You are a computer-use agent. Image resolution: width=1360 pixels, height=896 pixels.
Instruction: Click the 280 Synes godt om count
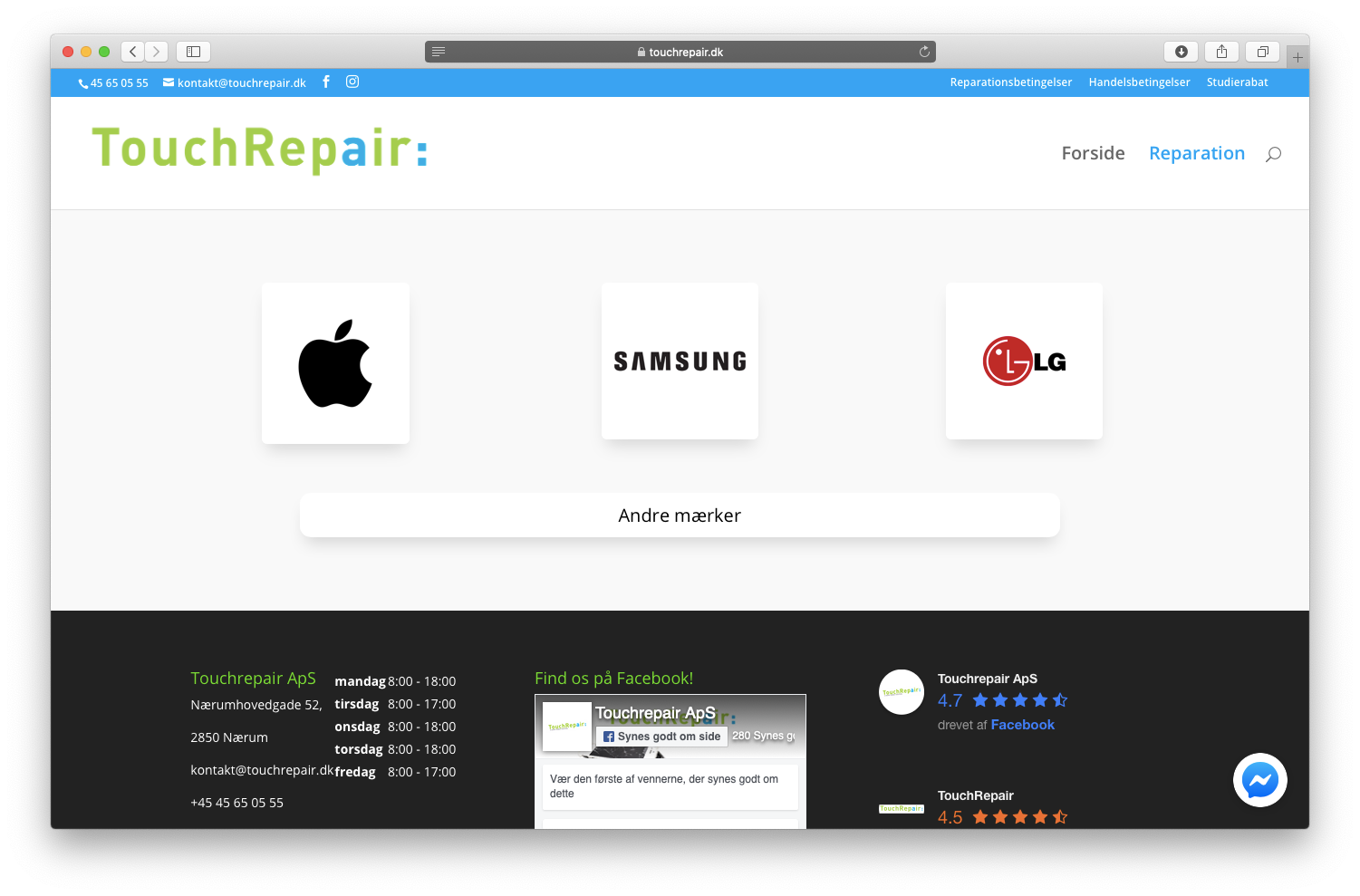(x=764, y=736)
